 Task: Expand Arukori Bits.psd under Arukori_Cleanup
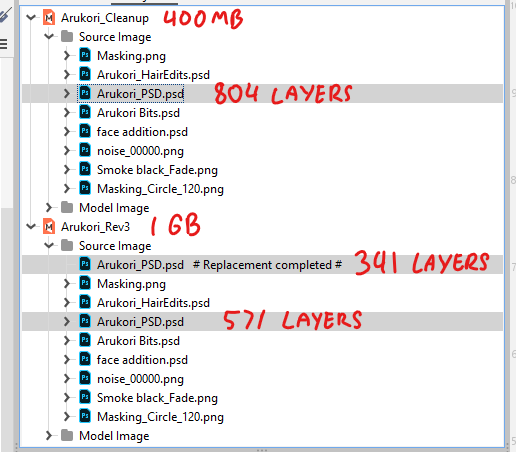[67, 112]
